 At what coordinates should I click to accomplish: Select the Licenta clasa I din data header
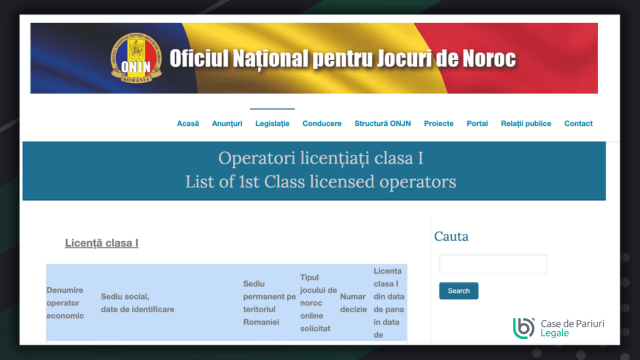[x=389, y=302]
